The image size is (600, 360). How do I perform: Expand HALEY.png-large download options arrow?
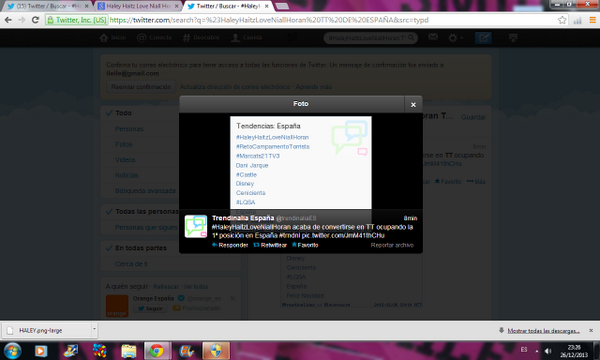pyautogui.click(x=94, y=330)
